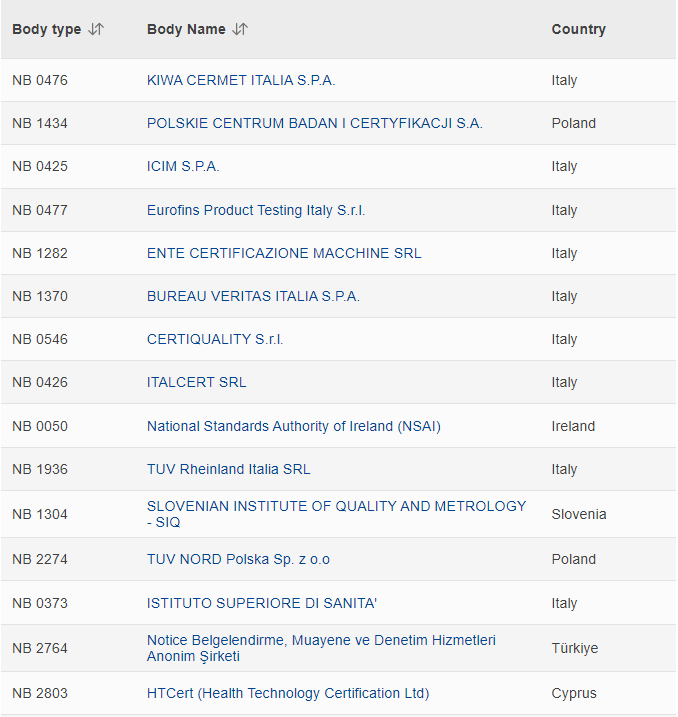Screen dimensions: 678x717
Task: Open ITALCERT SRL body page
Action: tap(197, 382)
